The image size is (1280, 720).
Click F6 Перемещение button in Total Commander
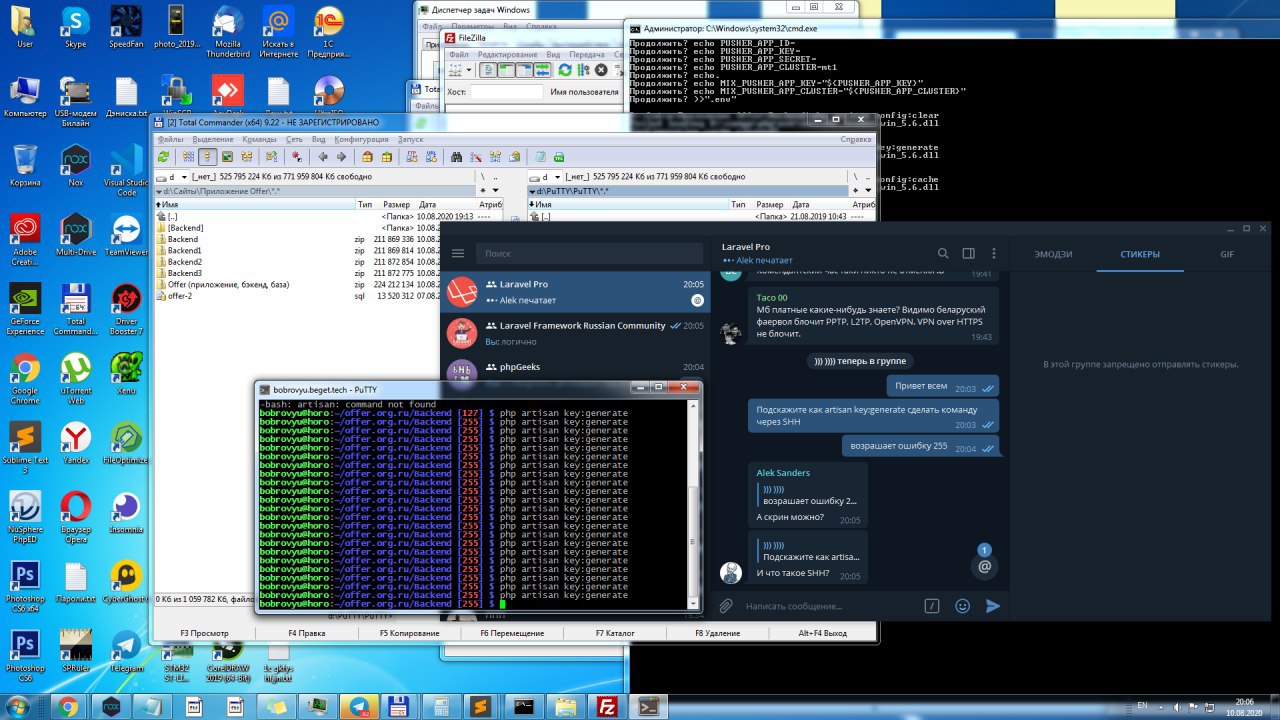click(x=512, y=634)
